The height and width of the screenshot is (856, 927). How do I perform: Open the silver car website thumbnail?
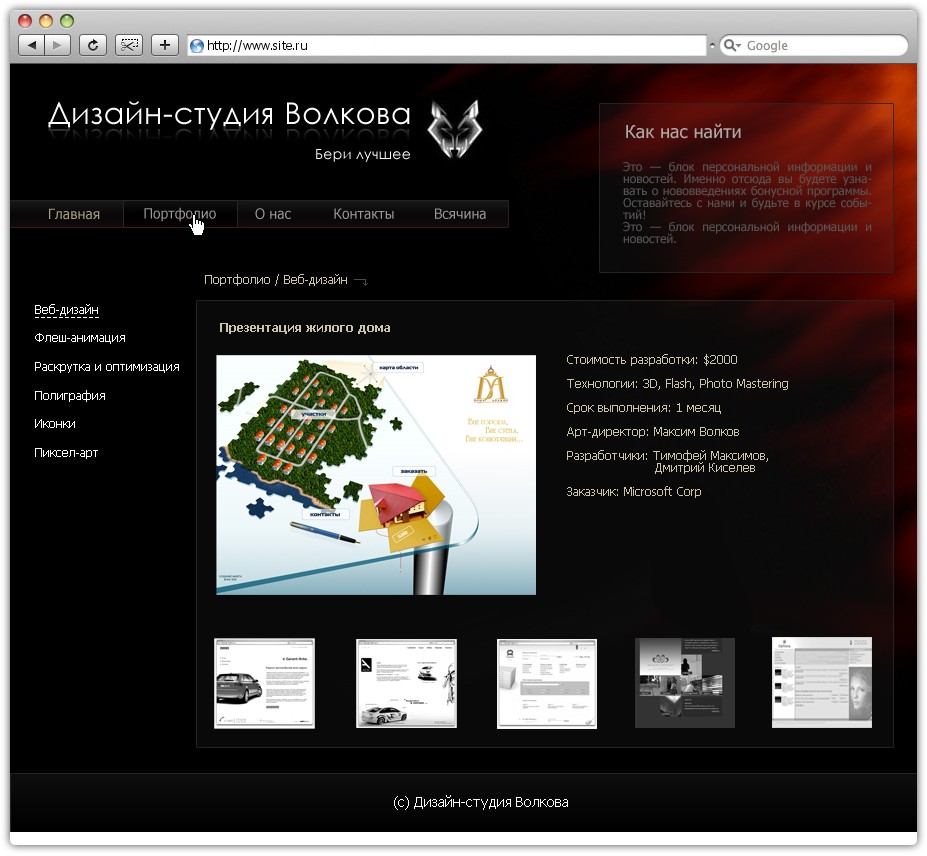pyautogui.click(x=264, y=683)
